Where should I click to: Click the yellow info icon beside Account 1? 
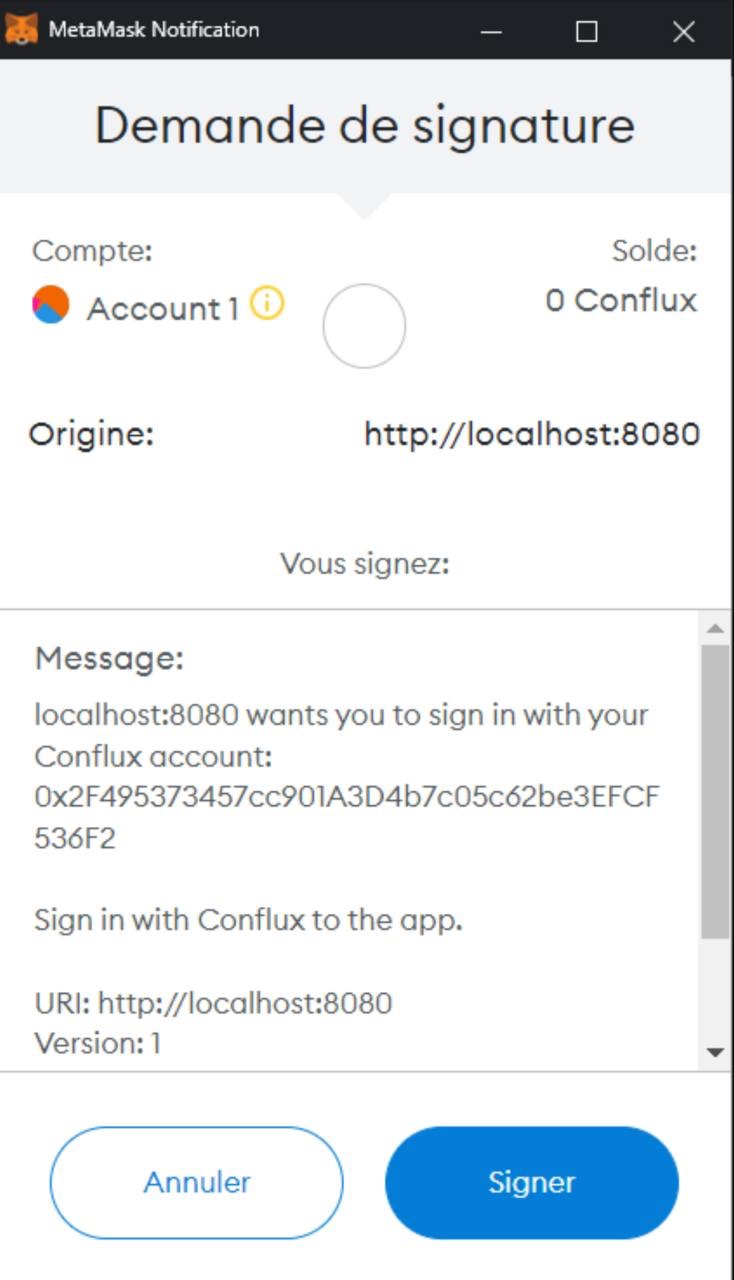(x=267, y=303)
